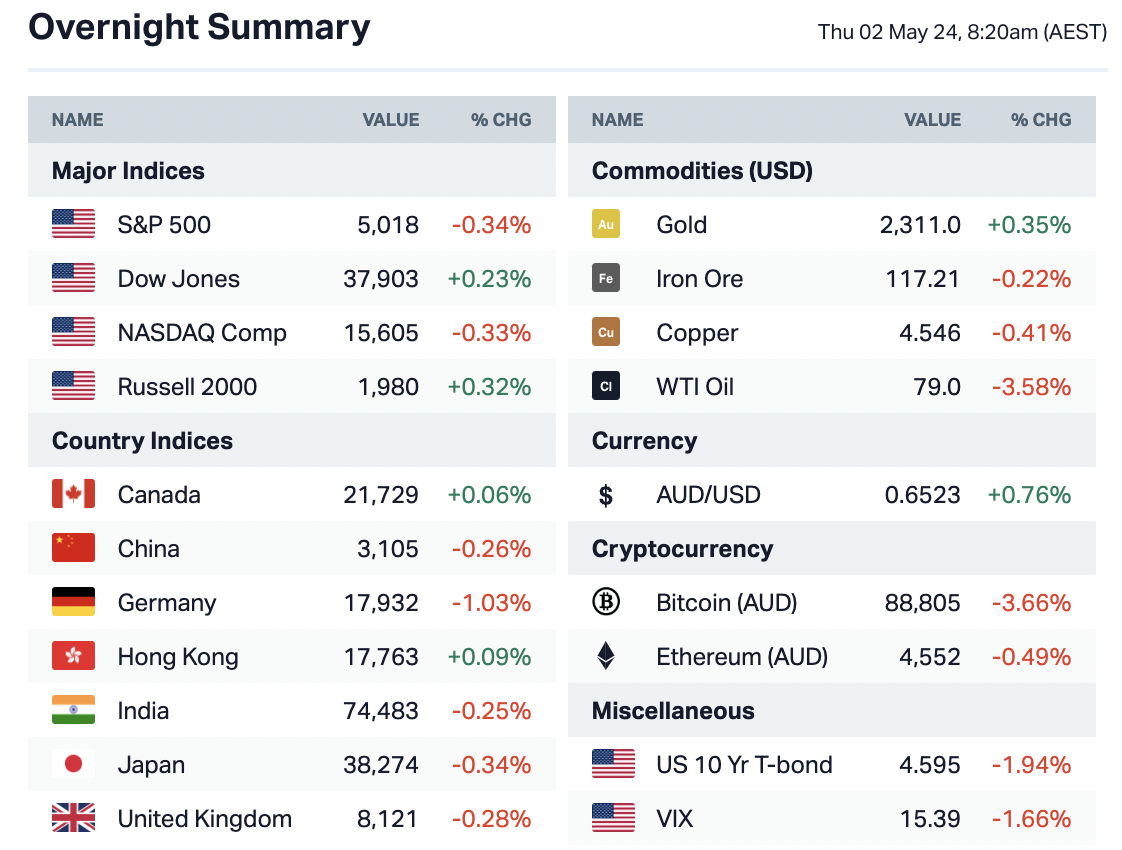Click the Hong Kong flag icon
Image resolution: width=1122 pixels, height=850 pixels.
74,657
